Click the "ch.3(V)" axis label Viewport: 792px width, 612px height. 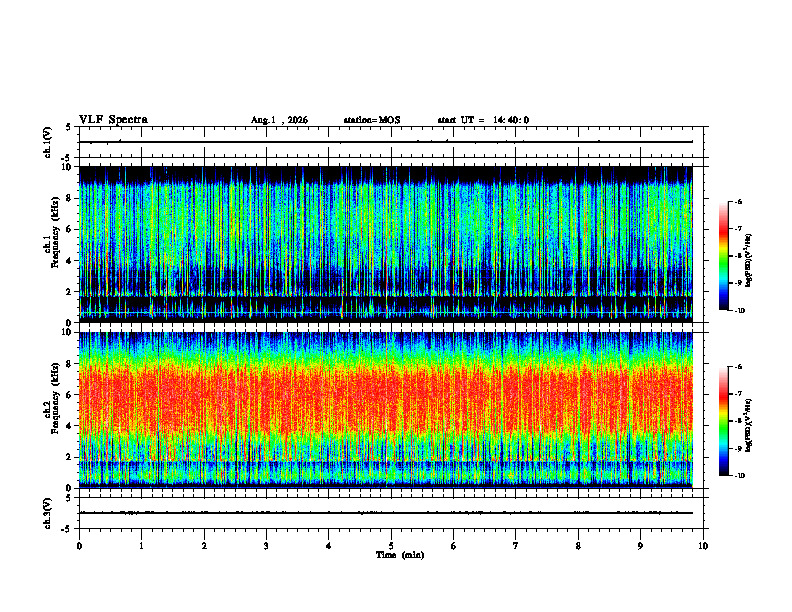[x=48, y=513]
